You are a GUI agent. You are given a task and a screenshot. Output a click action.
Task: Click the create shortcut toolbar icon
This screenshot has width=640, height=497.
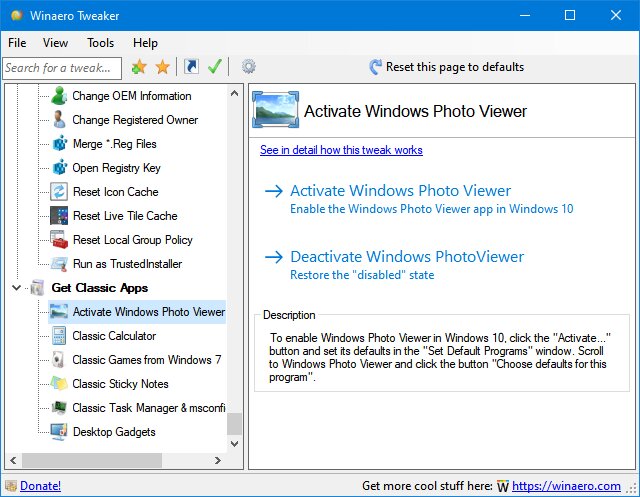(x=191, y=67)
